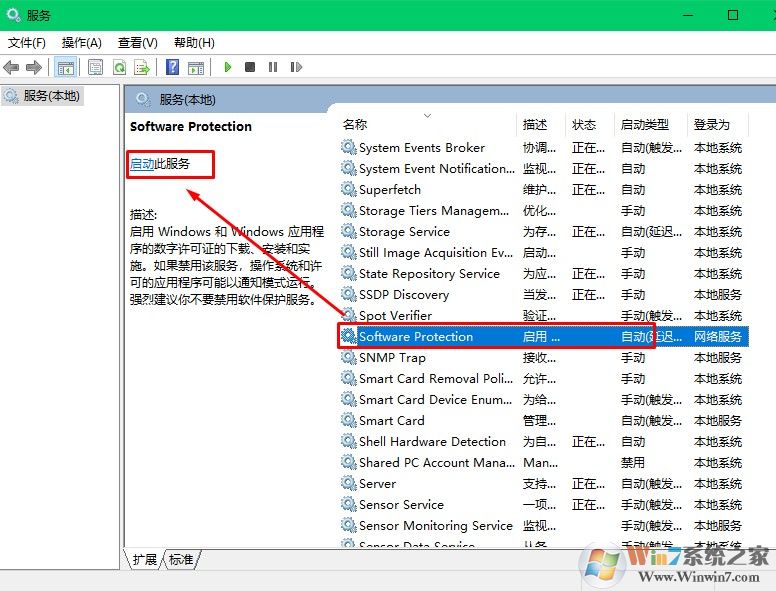
Task: Click the refresh toolbar icon
Action: pyautogui.click(x=119, y=67)
